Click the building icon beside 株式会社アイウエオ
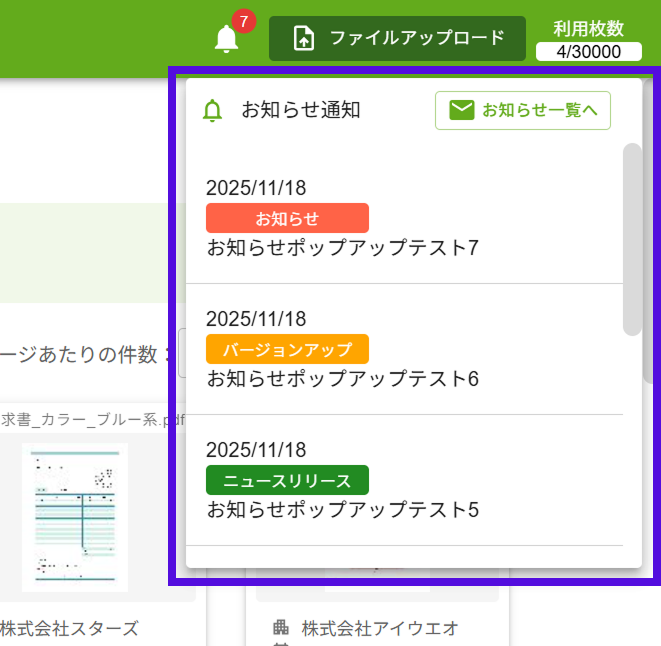Viewport: 661px width, 646px height. click(x=281, y=628)
